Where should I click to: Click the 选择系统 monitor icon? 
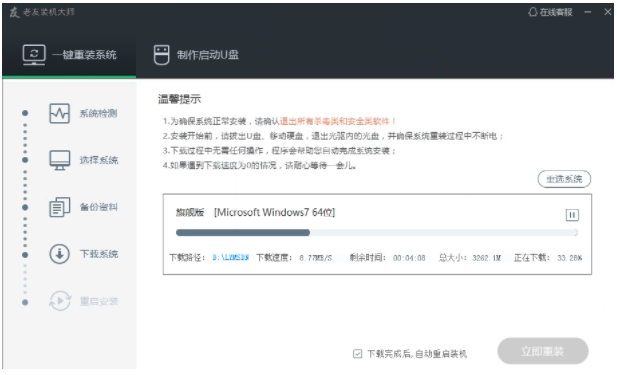pos(59,160)
